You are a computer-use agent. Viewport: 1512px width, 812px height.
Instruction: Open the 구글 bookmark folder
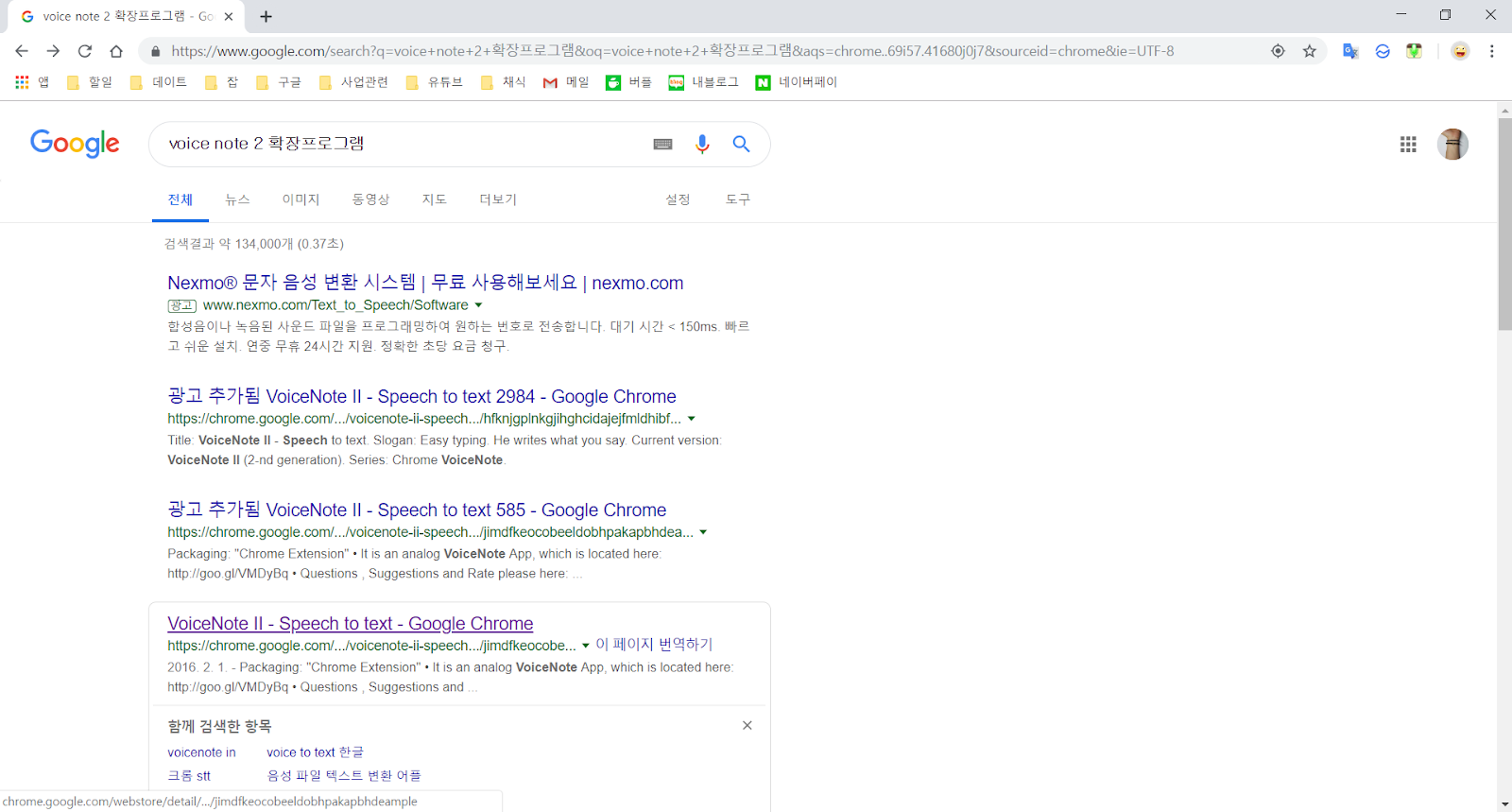pos(279,82)
